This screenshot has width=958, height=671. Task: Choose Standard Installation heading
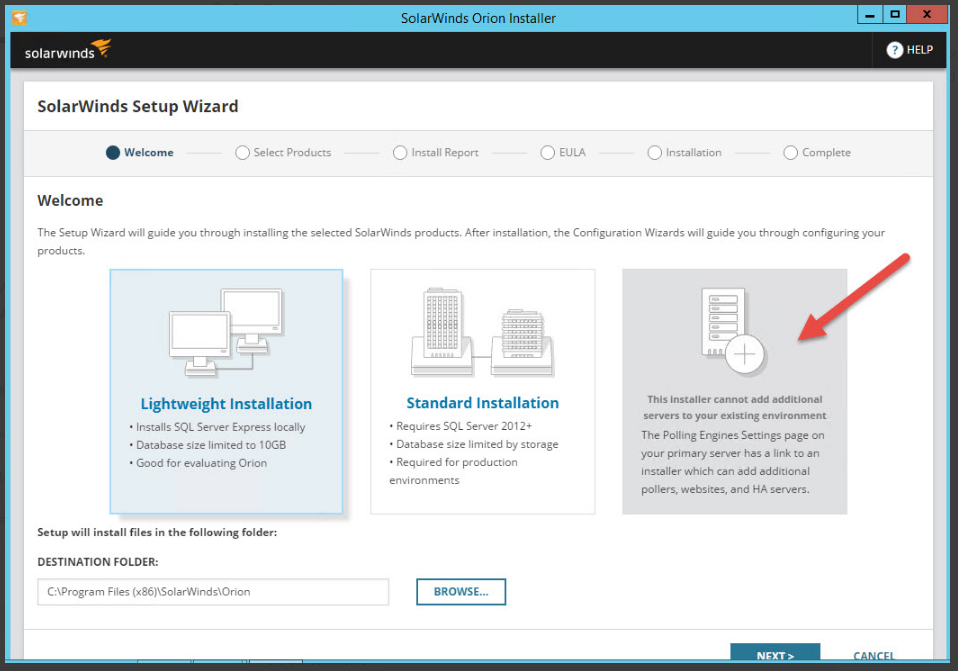coord(483,403)
